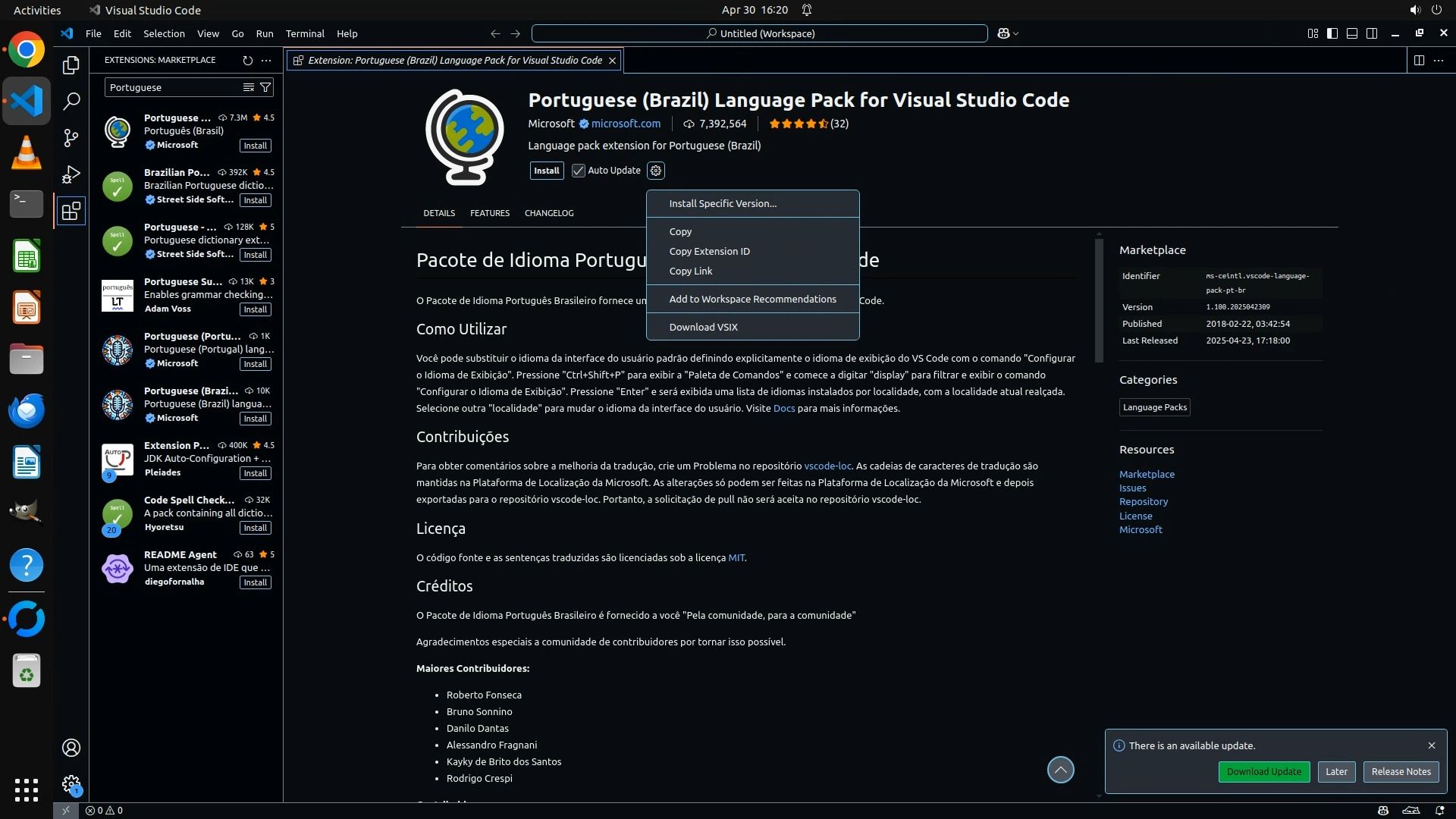Uncheck the Auto Update checkbox
1456x819 pixels.
pyautogui.click(x=579, y=171)
